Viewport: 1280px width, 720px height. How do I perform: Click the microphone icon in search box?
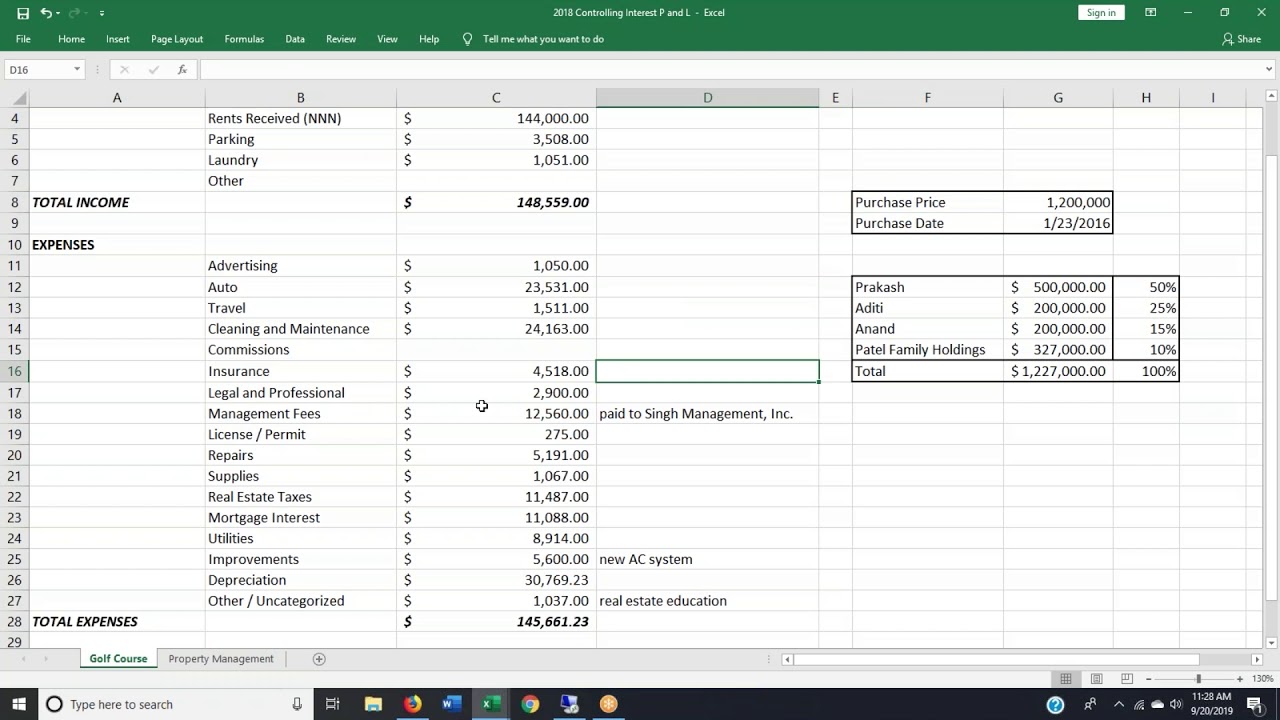297,704
